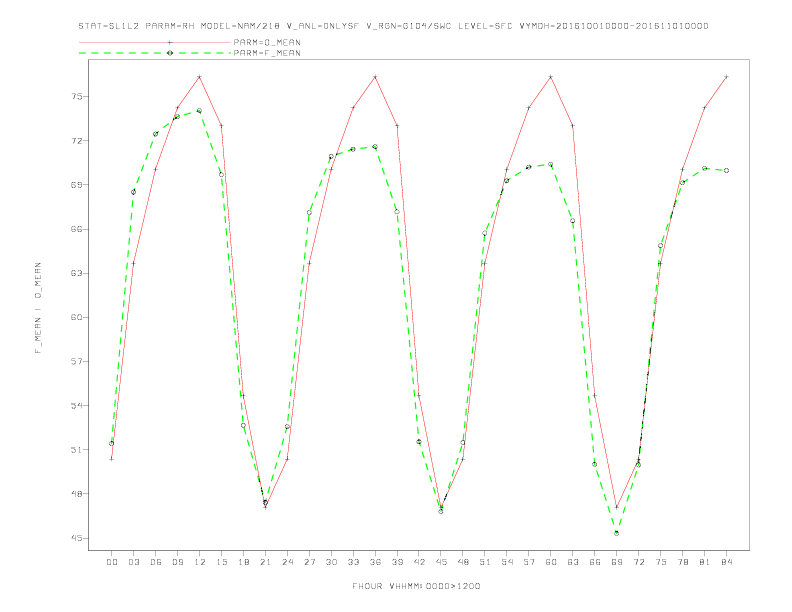
Task: Select y-axis tick label 54
Action: pyautogui.click(x=77, y=405)
